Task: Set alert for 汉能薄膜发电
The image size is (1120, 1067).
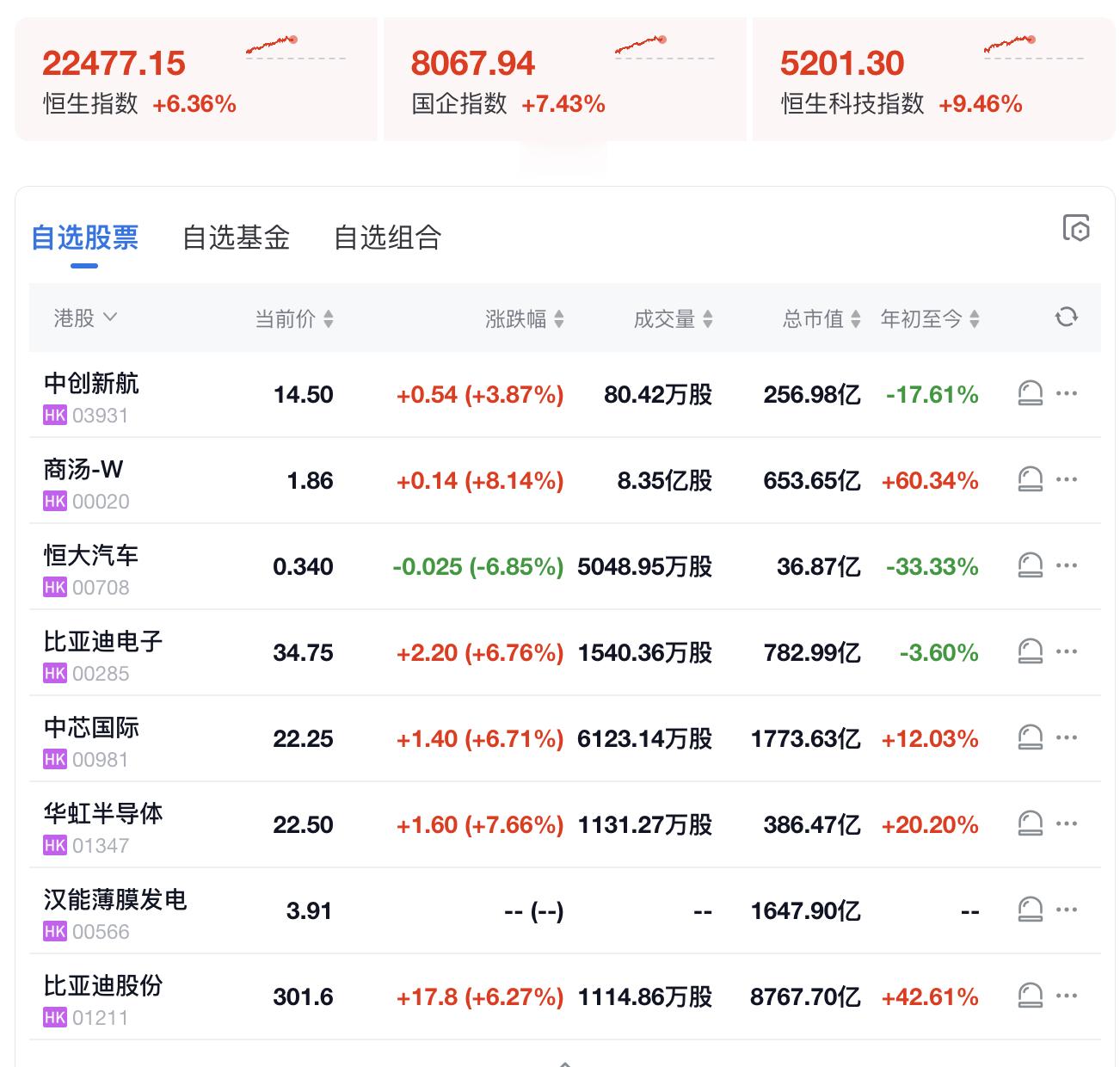Action: tap(1030, 910)
